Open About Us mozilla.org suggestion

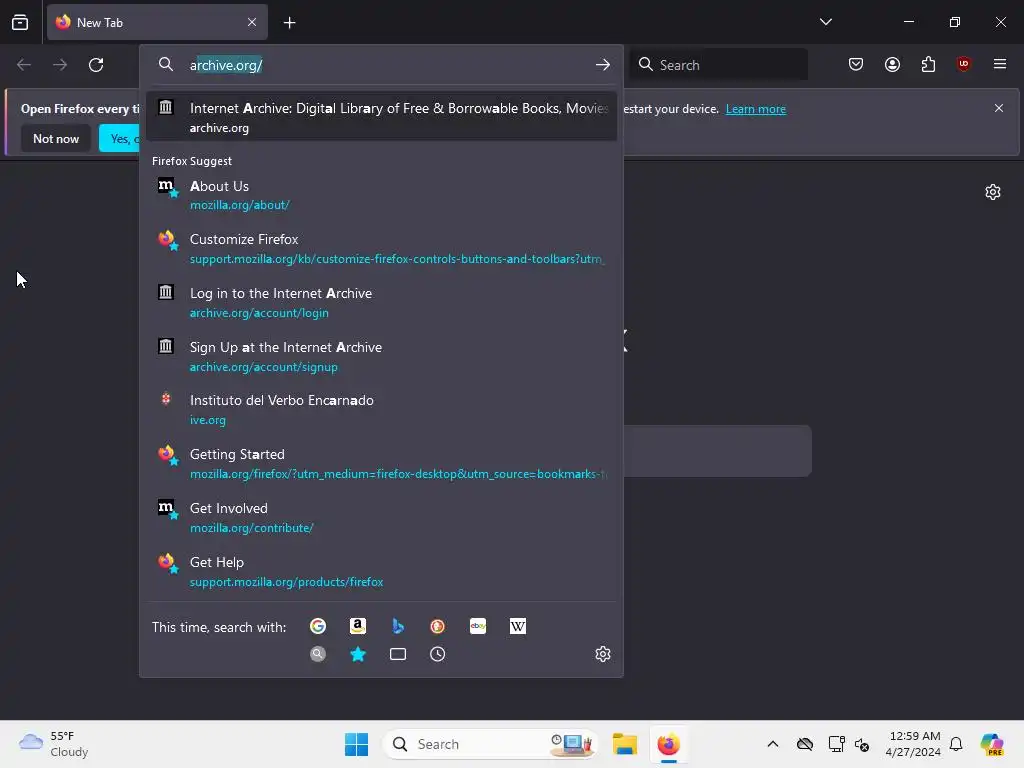coord(381,195)
